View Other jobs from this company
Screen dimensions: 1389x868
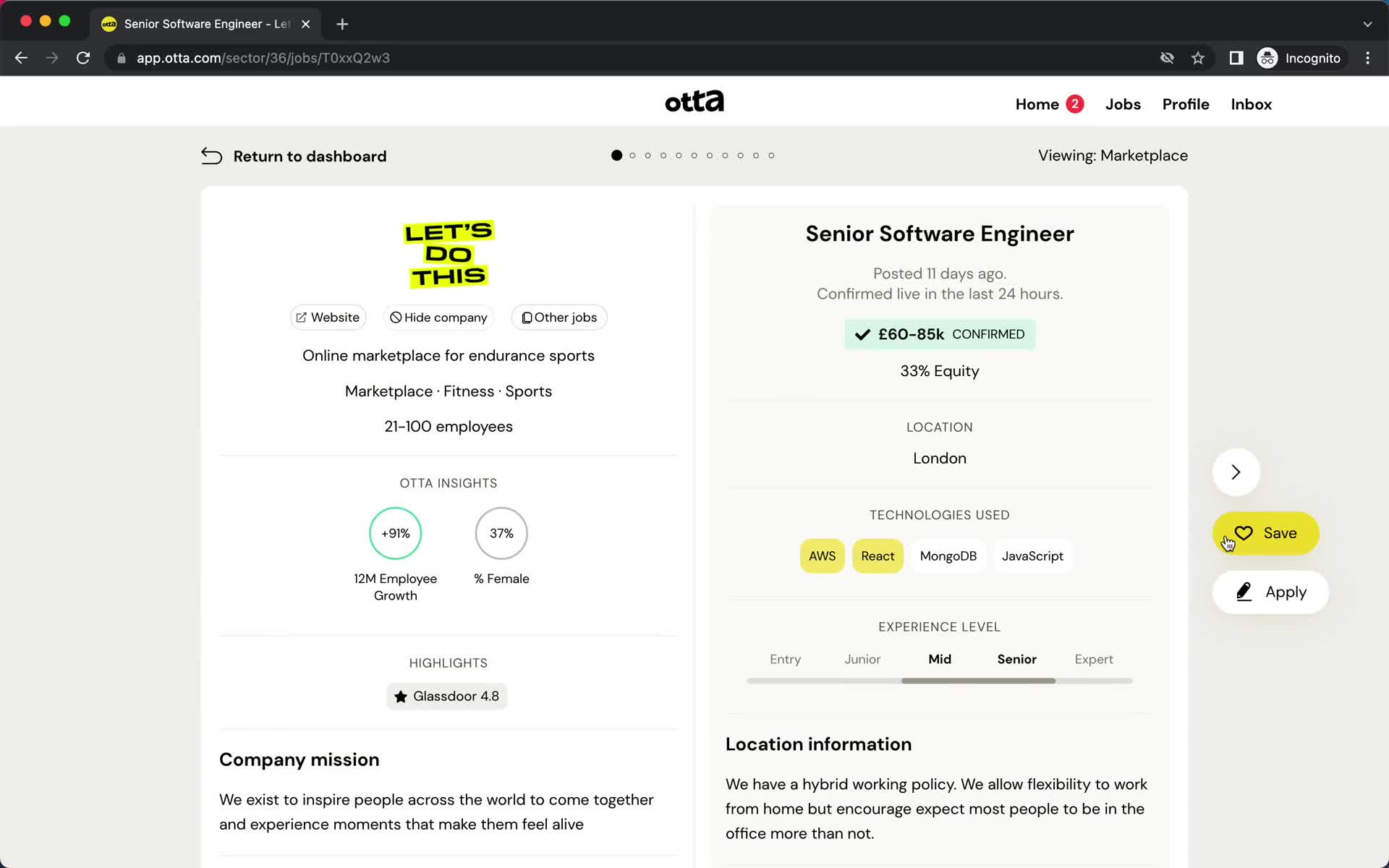tap(559, 318)
